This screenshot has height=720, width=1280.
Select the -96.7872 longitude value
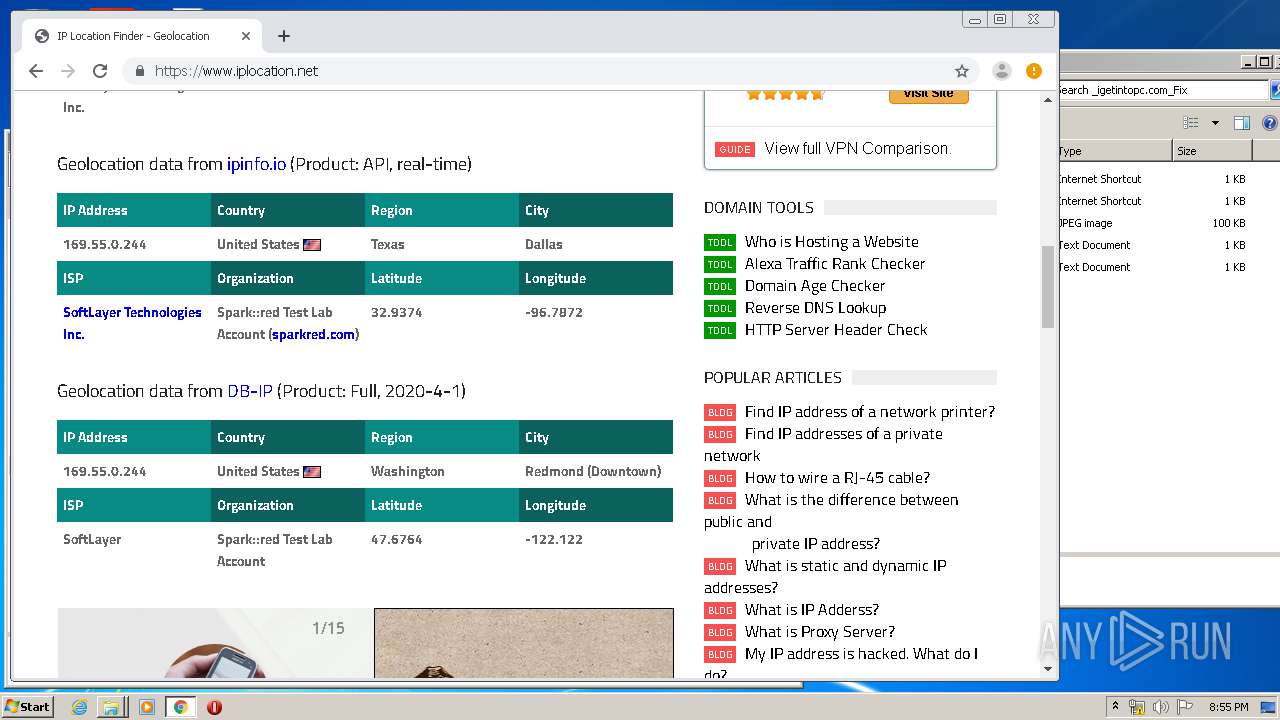553,312
